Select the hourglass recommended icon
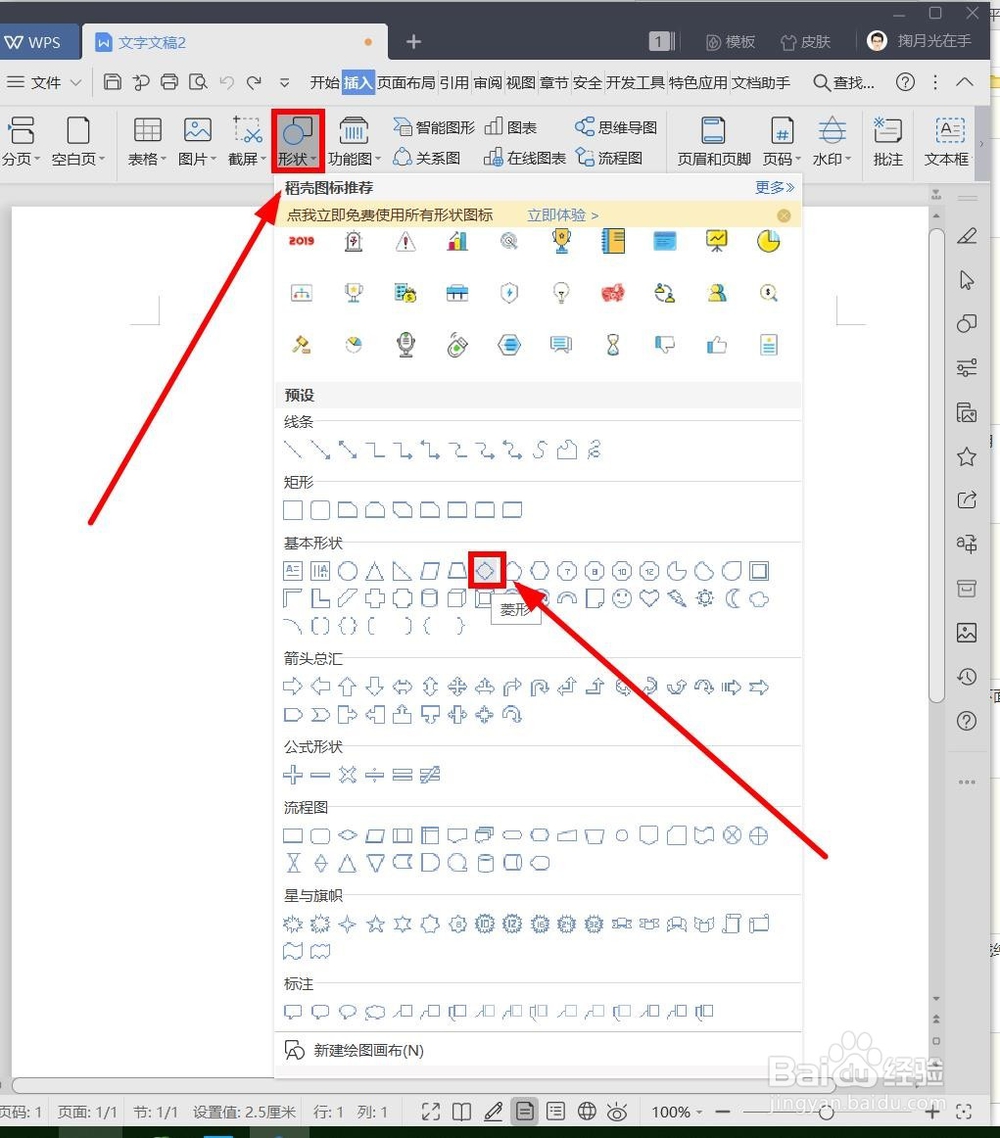Image resolution: width=1000 pixels, height=1138 pixels. pos(613,345)
